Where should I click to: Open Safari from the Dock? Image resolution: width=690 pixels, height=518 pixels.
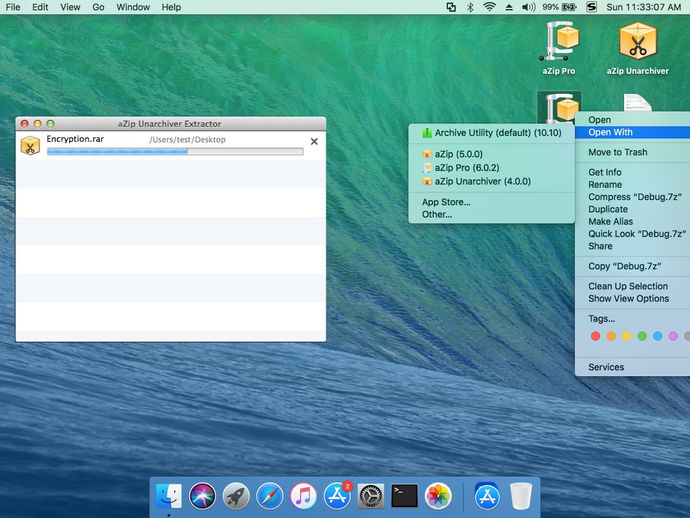click(269, 496)
